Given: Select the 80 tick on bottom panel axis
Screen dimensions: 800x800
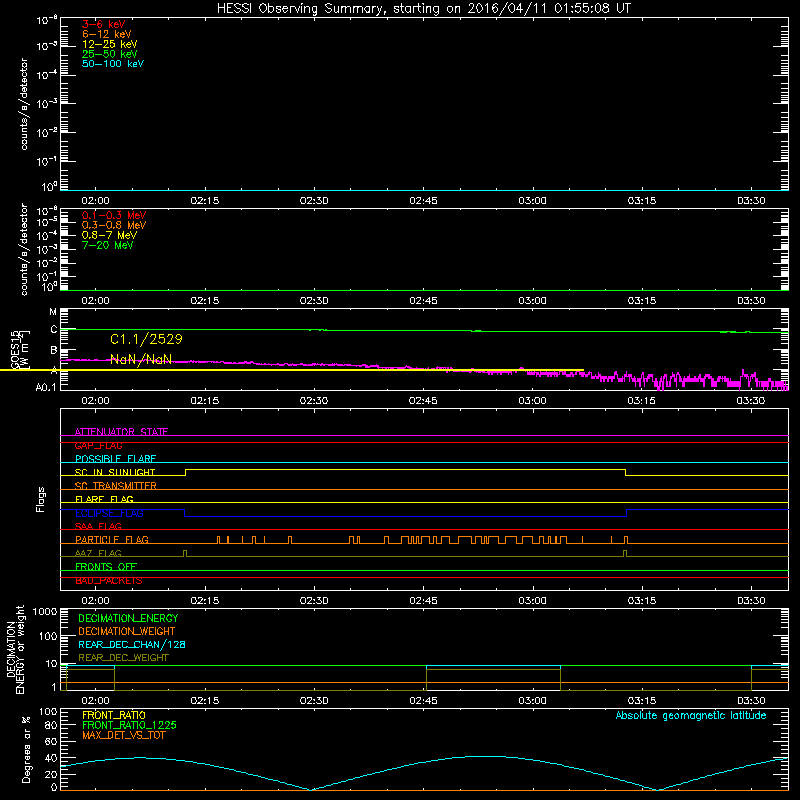Looking at the screenshot, I should (x=51, y=725).
